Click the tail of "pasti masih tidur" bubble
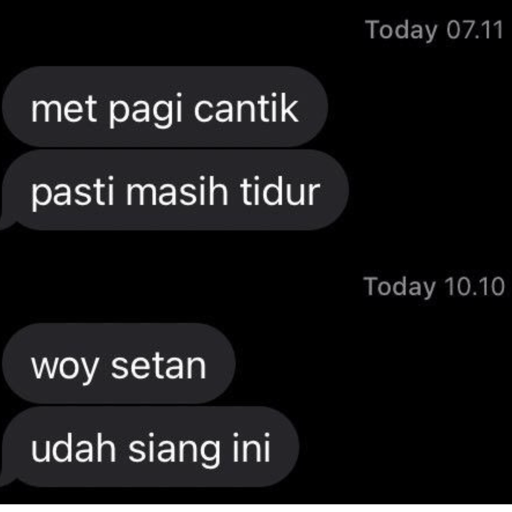This screenshot has height=512, width=512. click(x=7, y=222)
